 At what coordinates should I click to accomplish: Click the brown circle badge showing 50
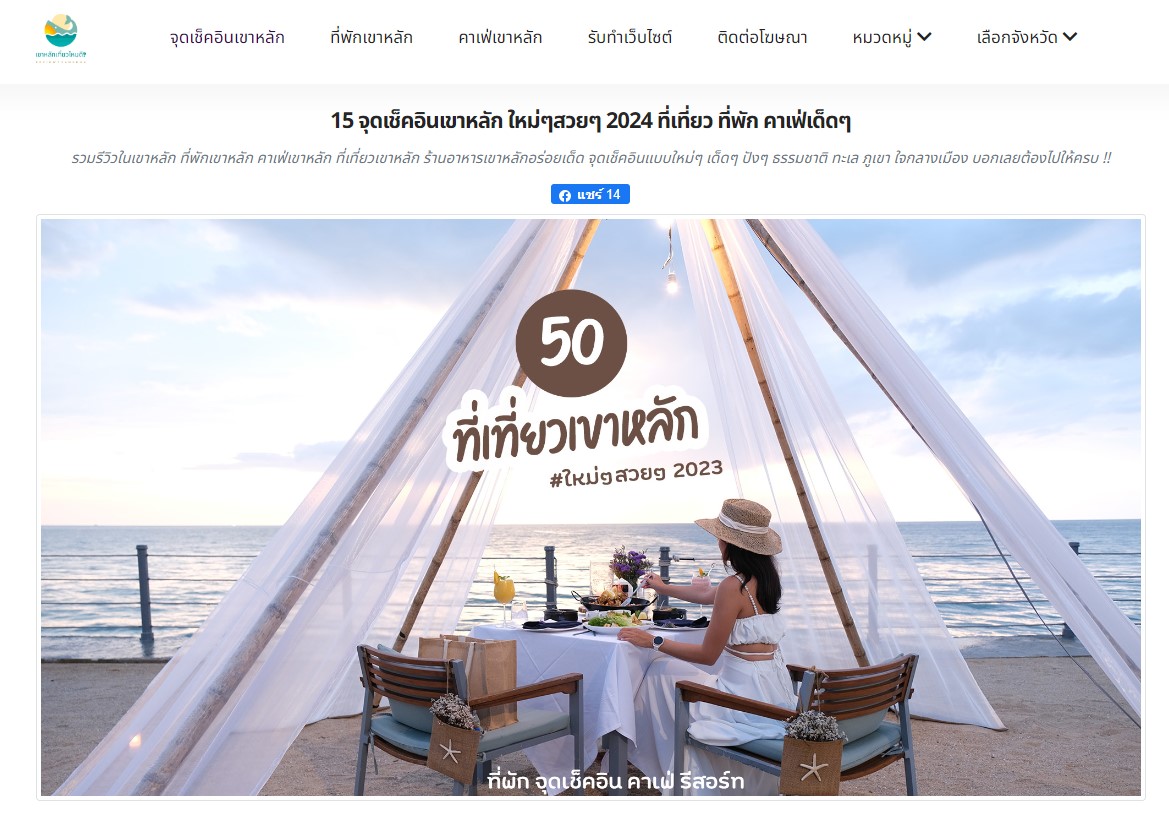pos(571,342)
